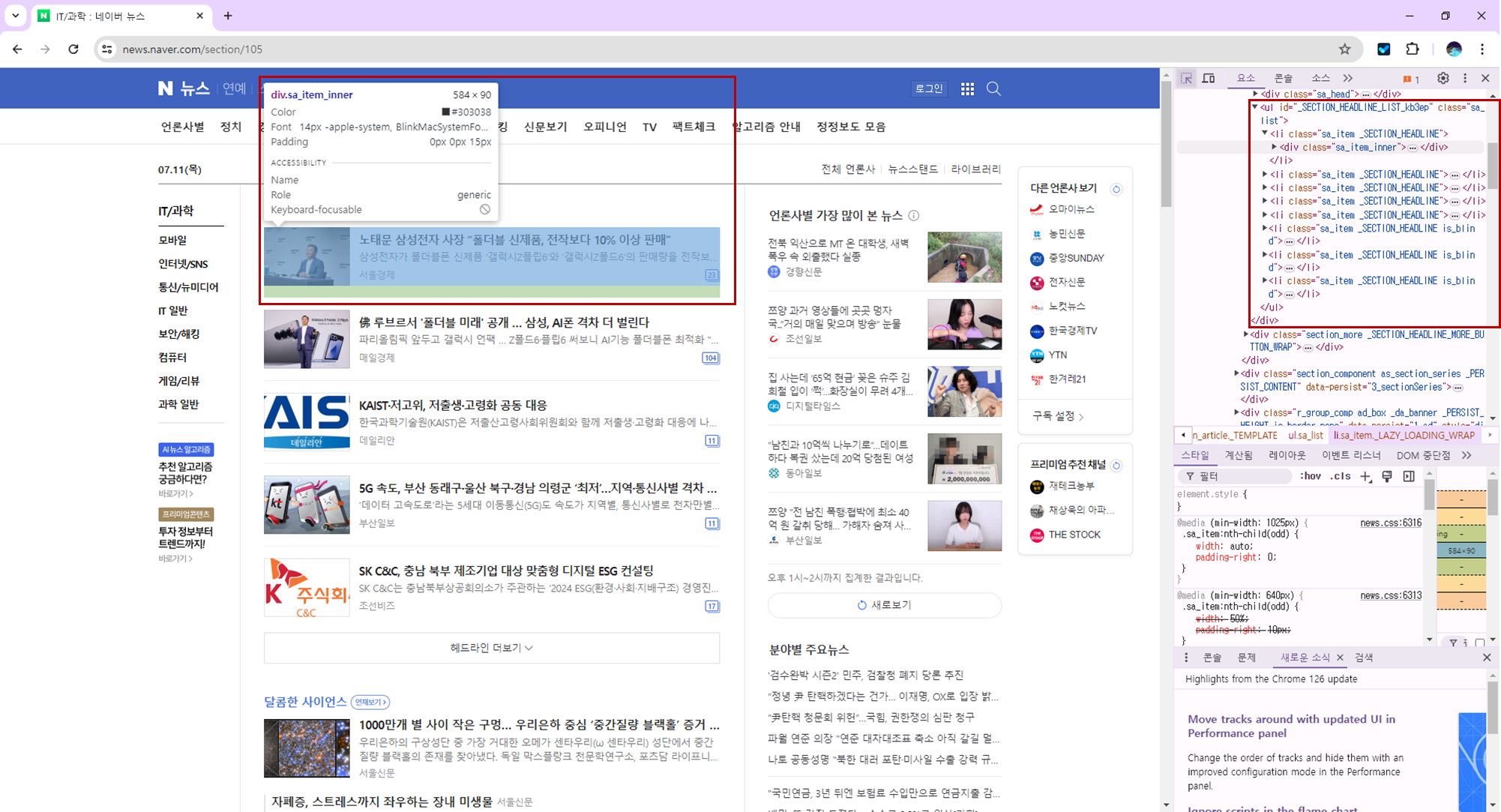Go back in browser history

[17, 49]
